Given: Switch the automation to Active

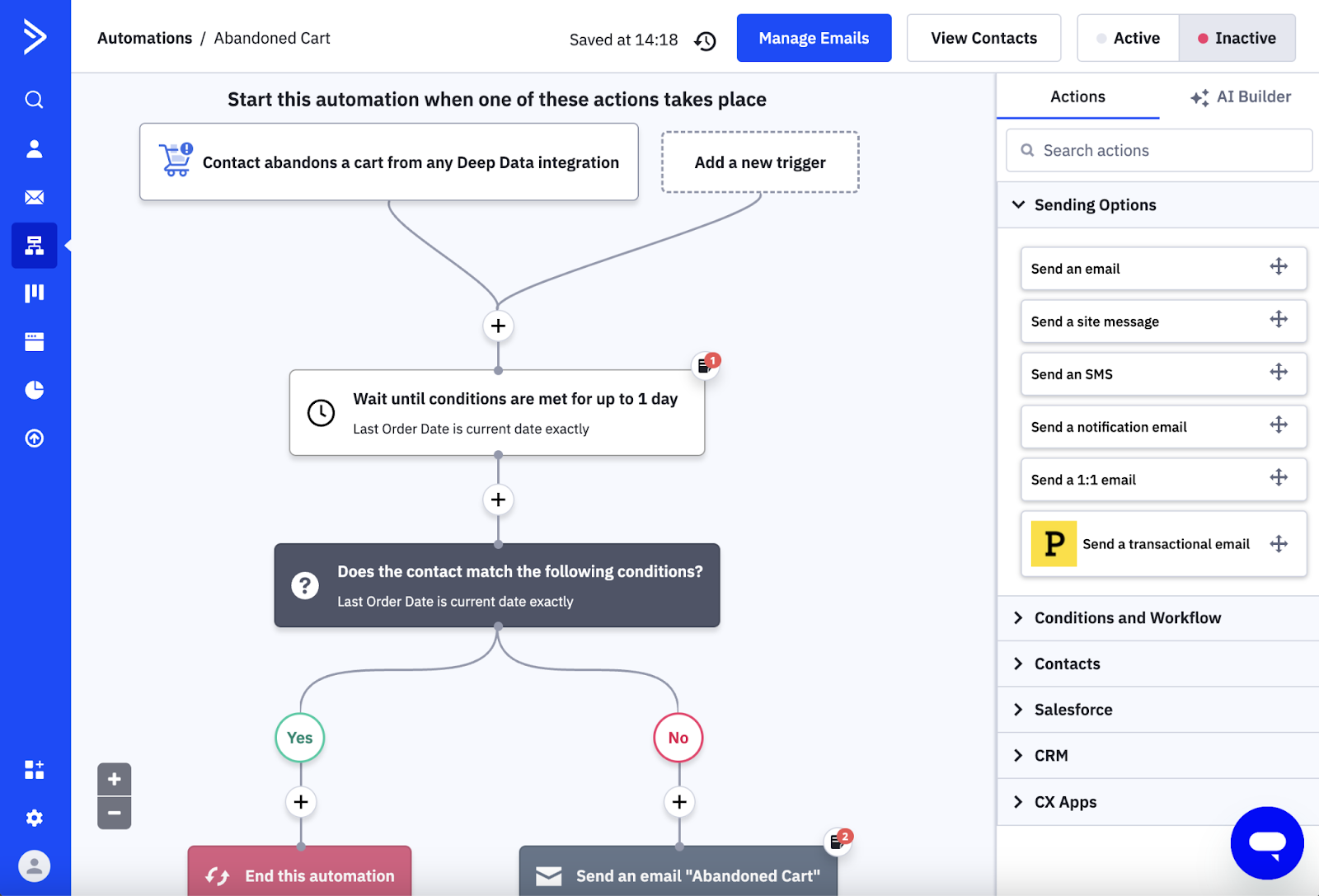Looking at the screenshot, I should [x=1129, y=37].
